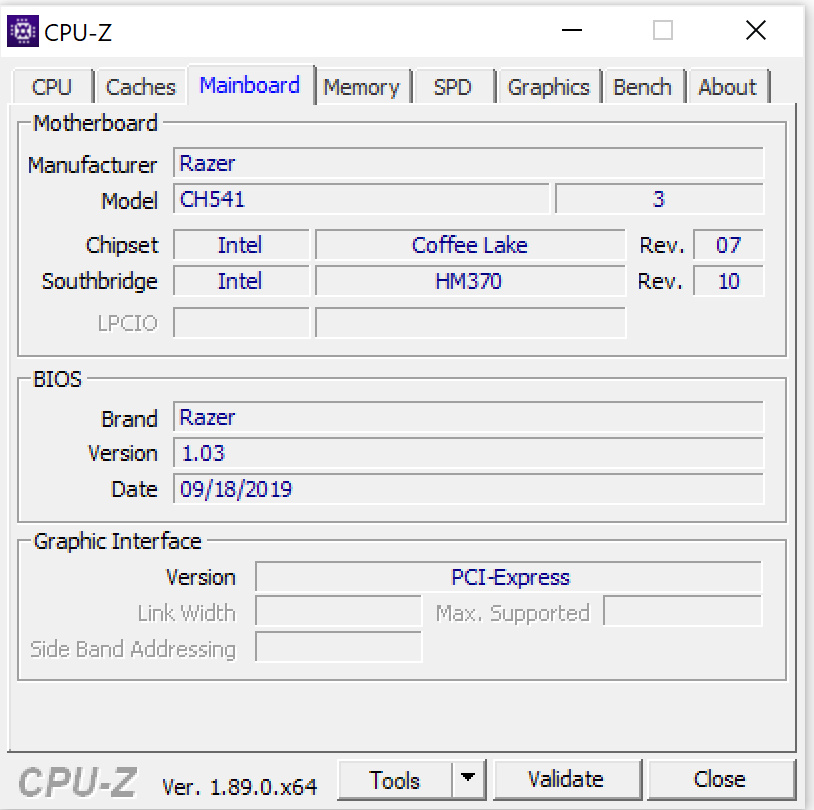The height and width of the screenshot is (810, 814).
Task: Click the CPU-Z app icon in title bar
Action: 22,31
